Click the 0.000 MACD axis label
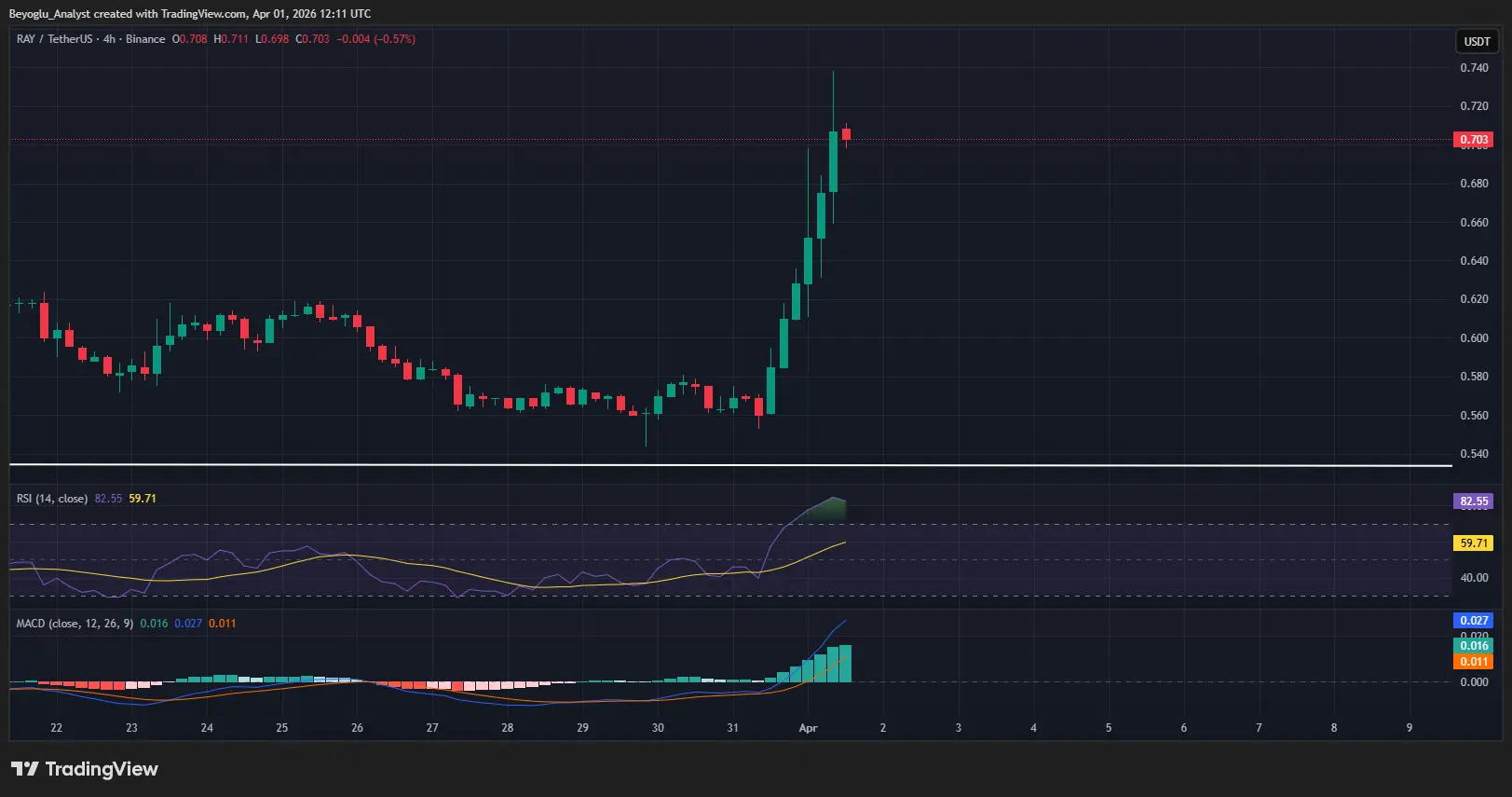 [1474, 682]
